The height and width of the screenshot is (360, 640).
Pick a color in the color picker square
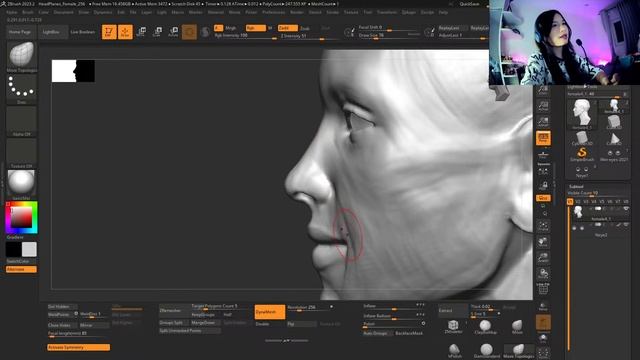pyautogui.click(x=21, y=217)
